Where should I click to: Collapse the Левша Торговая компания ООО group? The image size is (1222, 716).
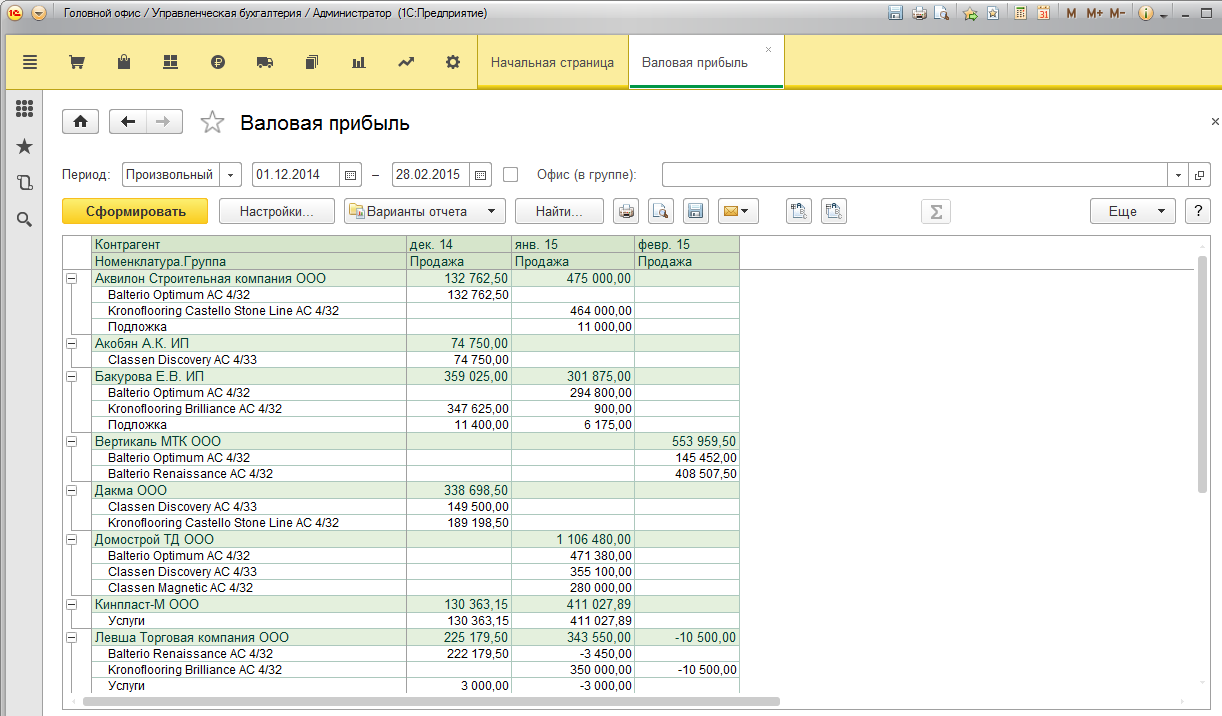point(71,637)
